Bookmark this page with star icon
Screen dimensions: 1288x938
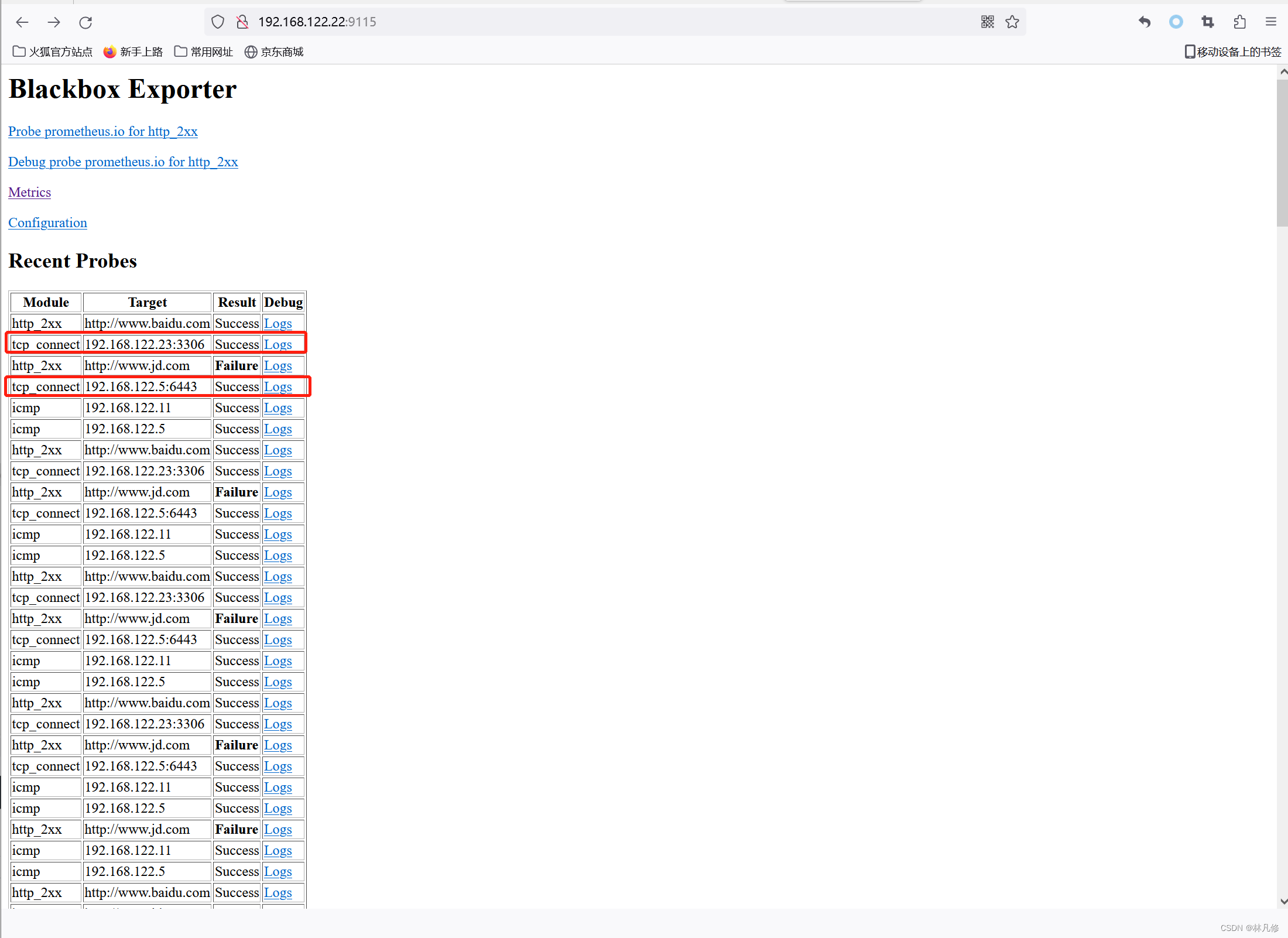(x=1012, y=22)
